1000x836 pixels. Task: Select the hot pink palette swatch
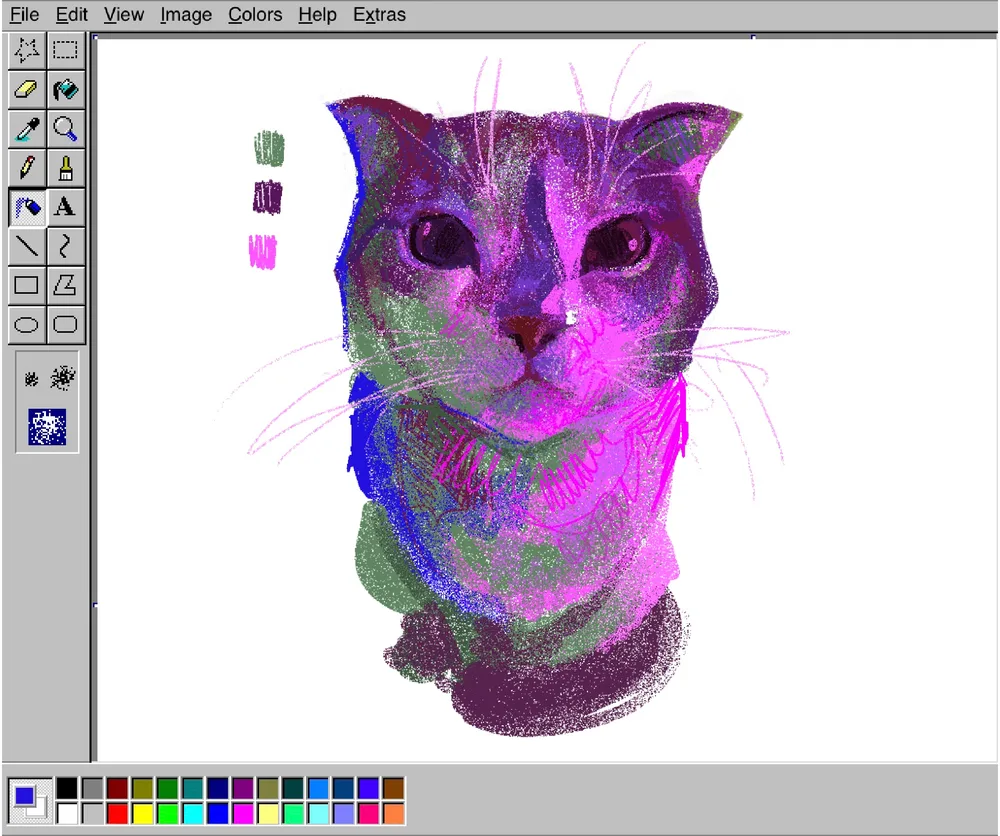click(x=369, y=814)
